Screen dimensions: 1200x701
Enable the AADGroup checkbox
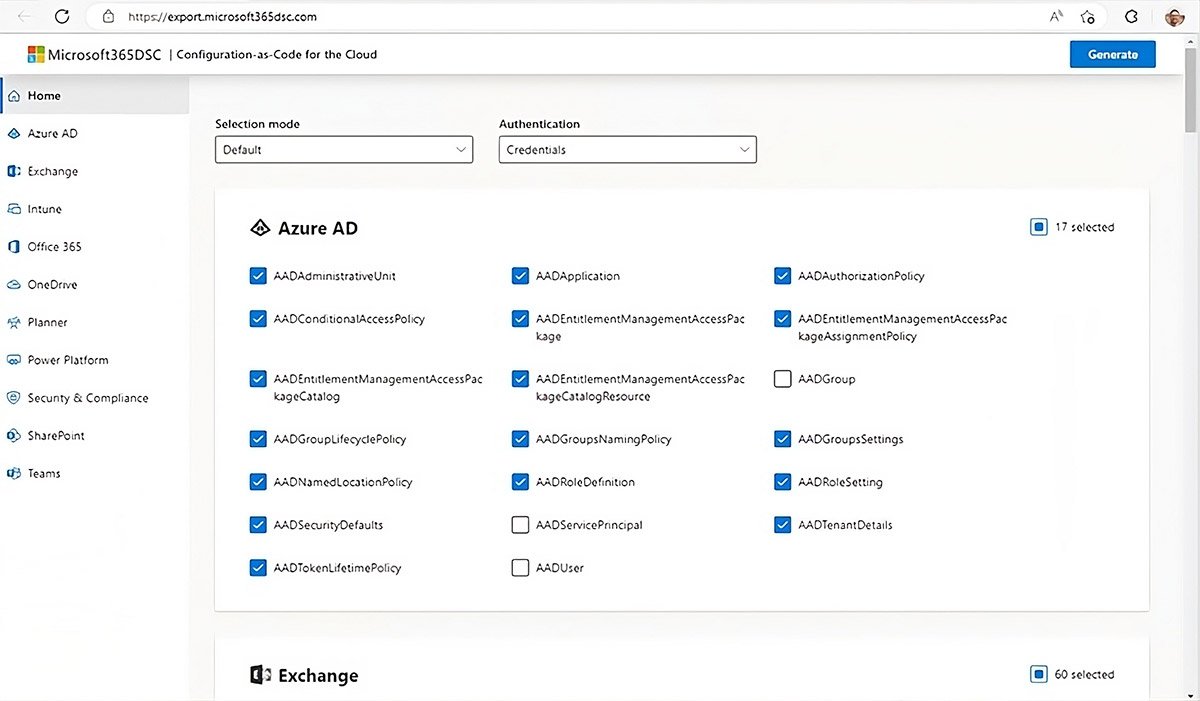[x=783, y=379]
